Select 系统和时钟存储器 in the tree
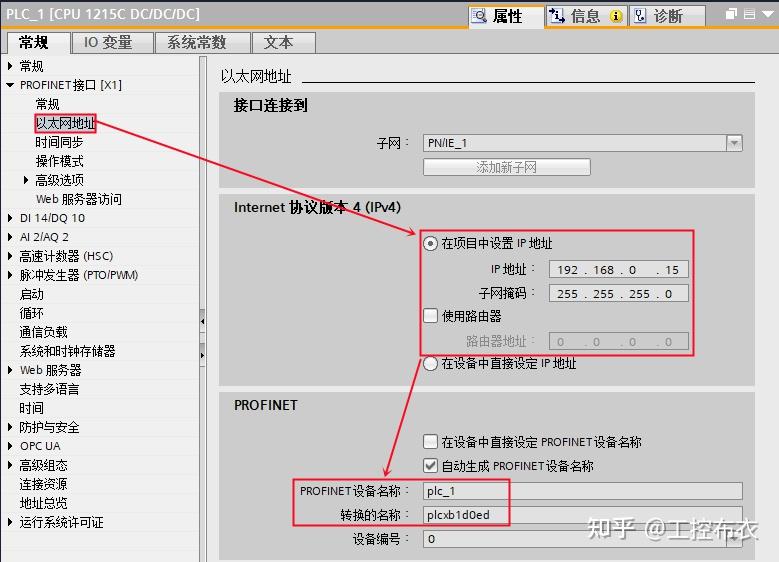779x562 pixels. click(x=67, y=351)
